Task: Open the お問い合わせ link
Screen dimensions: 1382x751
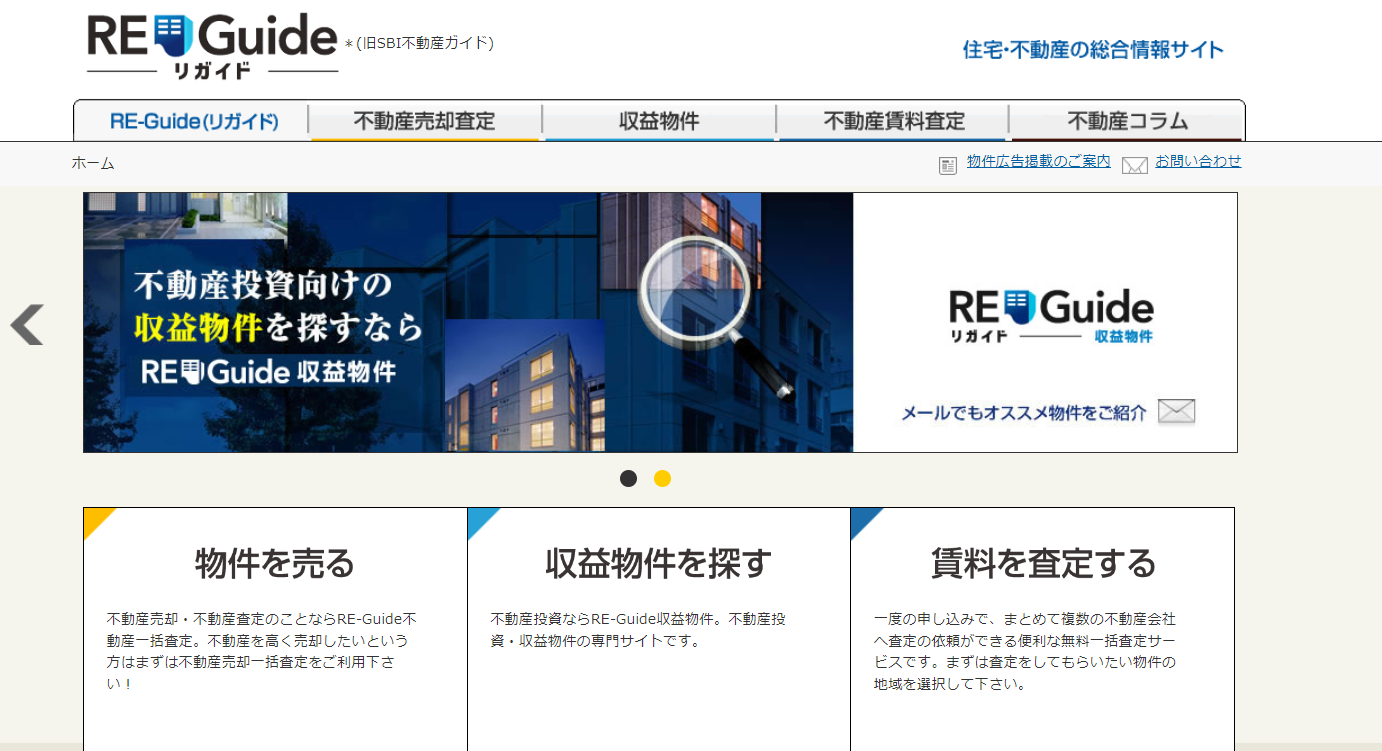Action: (1198, 161)
